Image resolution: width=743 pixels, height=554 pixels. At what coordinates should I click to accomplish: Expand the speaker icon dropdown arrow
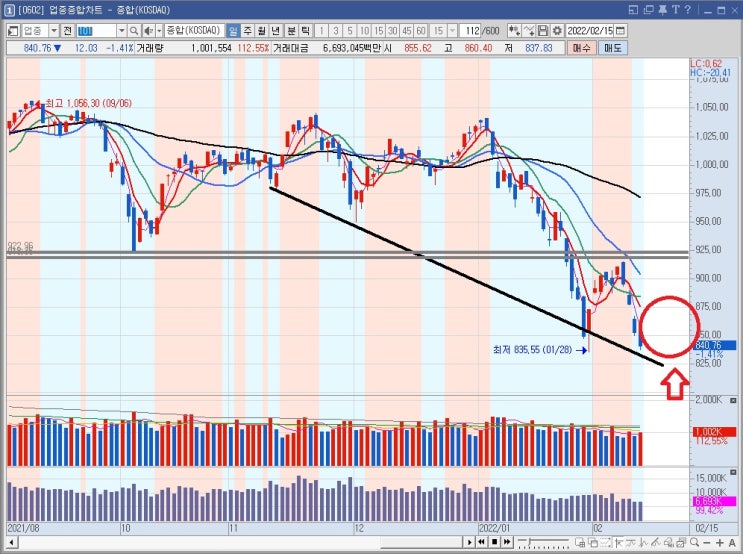click(159, 31)
